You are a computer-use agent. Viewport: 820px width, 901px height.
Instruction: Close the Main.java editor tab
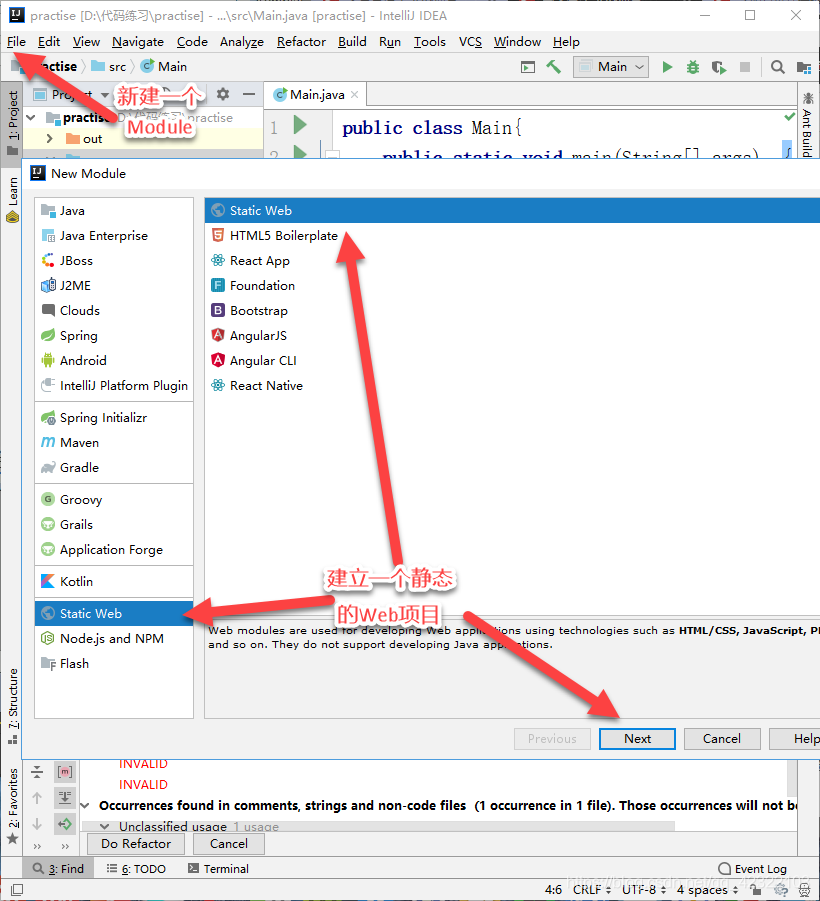[x=355, y=95]
